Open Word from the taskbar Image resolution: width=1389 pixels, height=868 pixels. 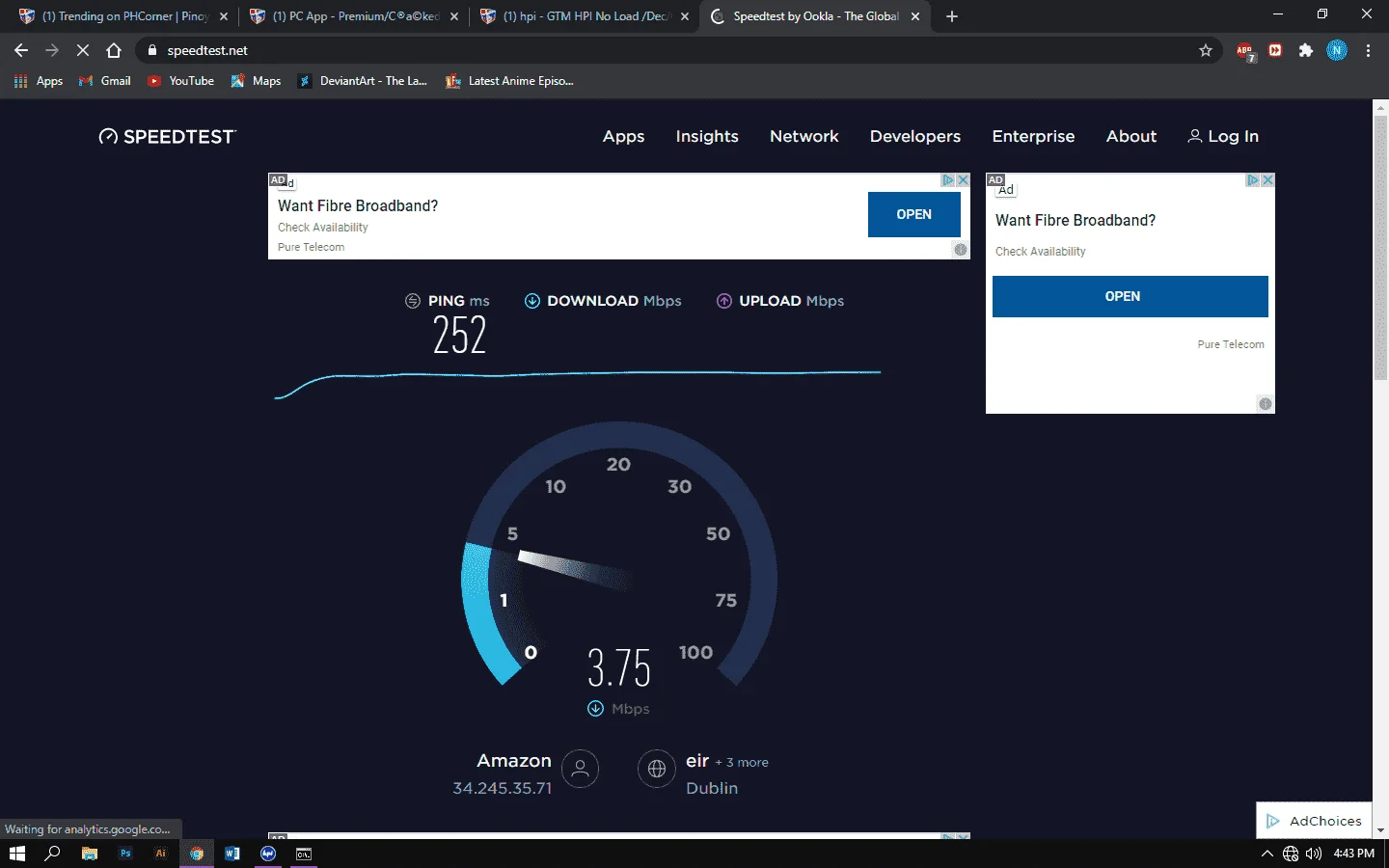coord(232,854)
